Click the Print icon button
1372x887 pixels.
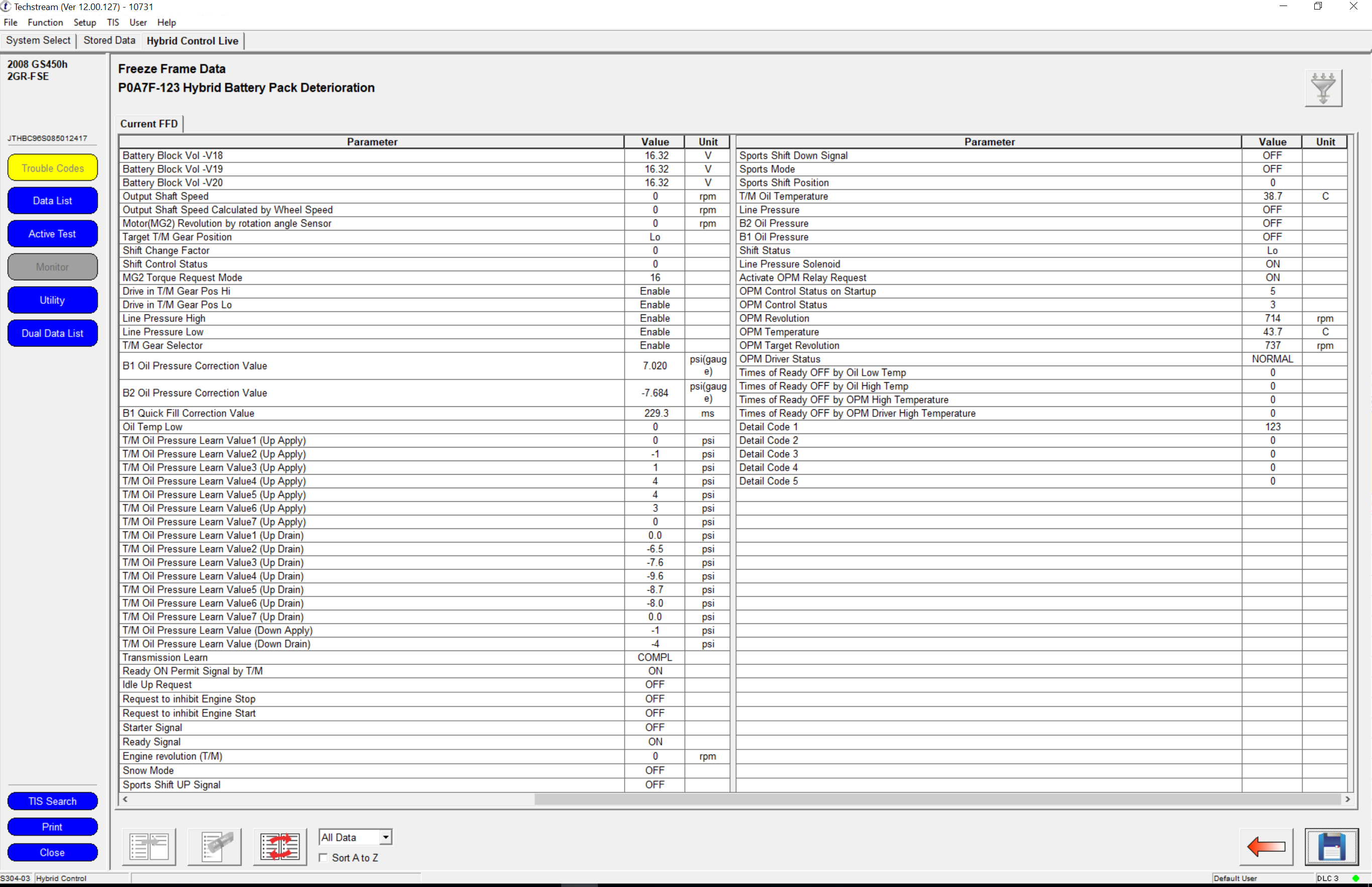pyautogui.click(x=51, y=826)
